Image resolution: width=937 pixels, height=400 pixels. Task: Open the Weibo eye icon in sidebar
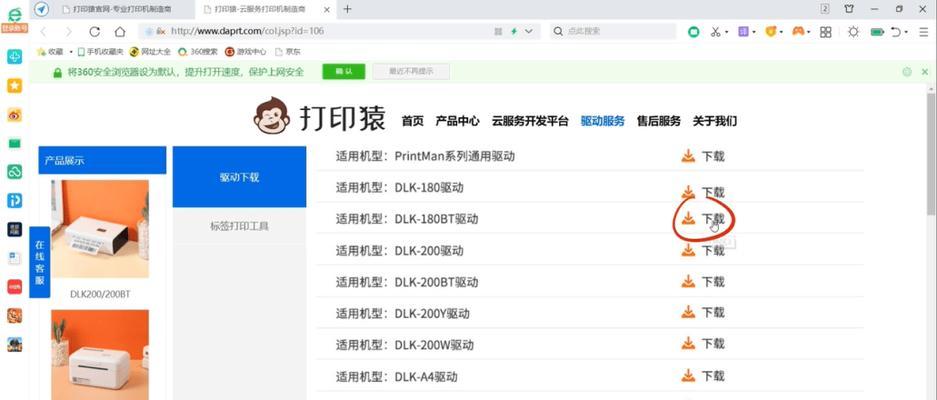coord(14,114)
